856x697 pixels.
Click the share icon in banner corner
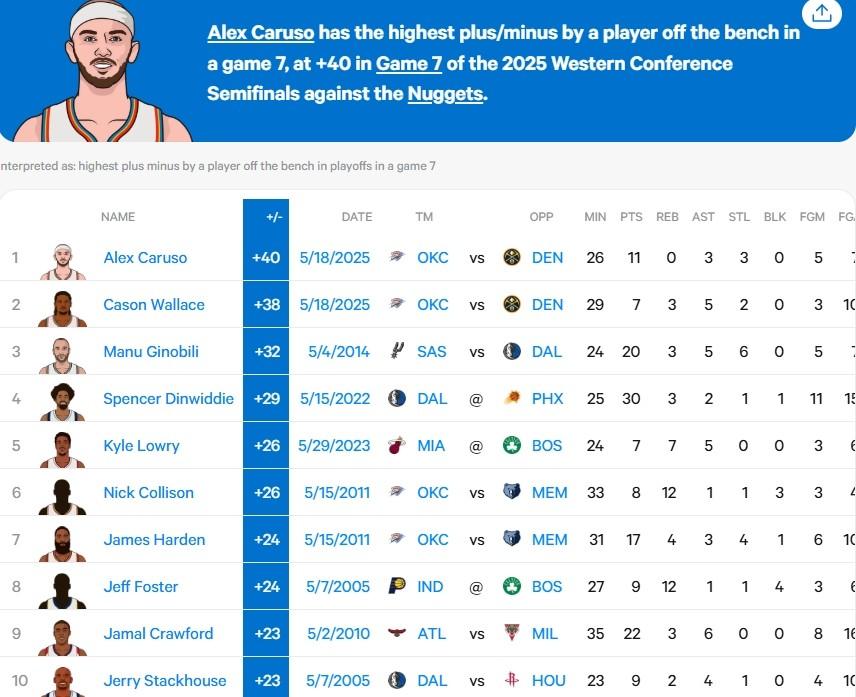click(x=822, y=13)
